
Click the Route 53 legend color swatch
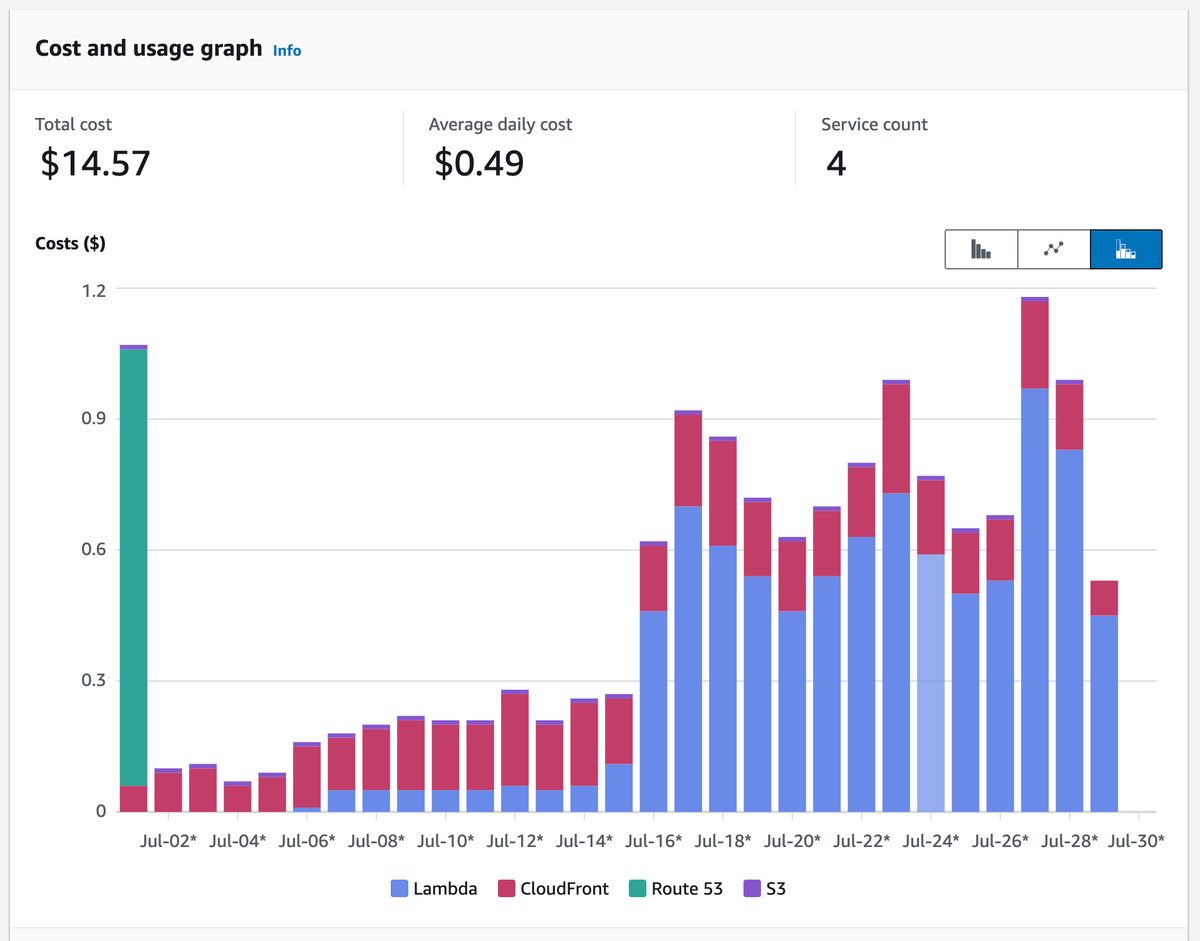(x=636, y=888)
